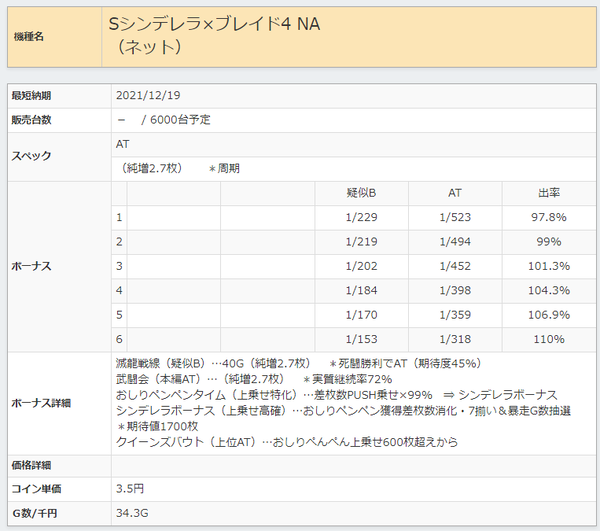Select the 武闘会（本編AT） detail line
Screen dimensions: 600x531
tap(254, 379)
